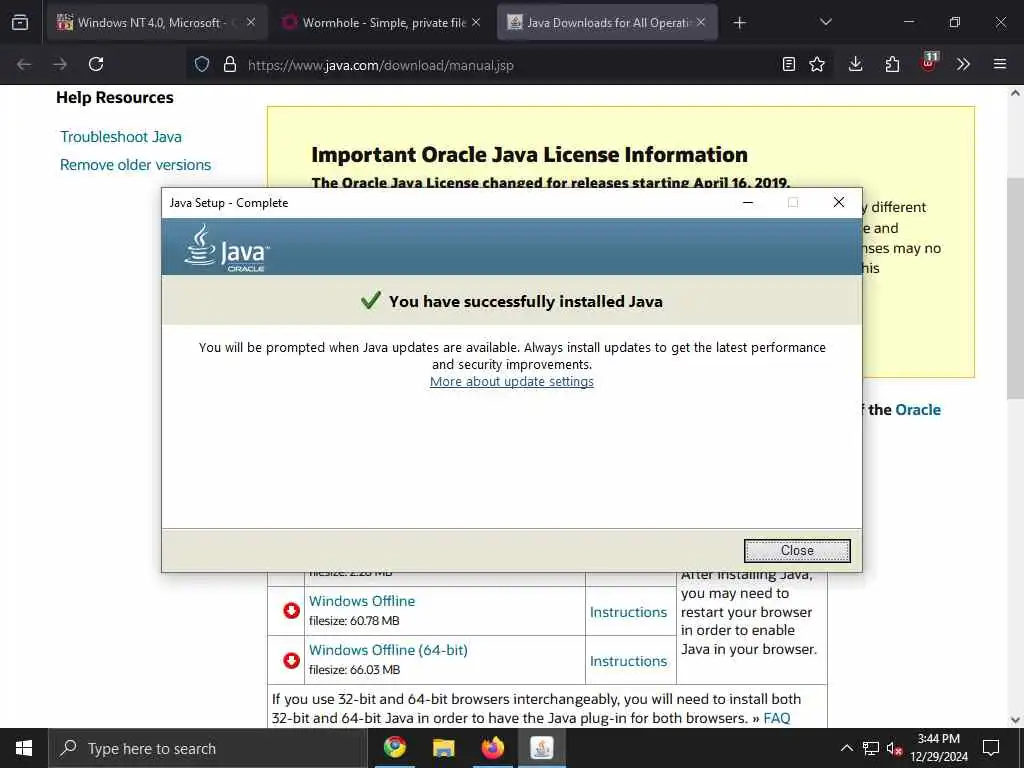Close the Wormhole tab
The width and height of the screenshot is (1024, 768).
pyautogui.click(x=476, y=22)
